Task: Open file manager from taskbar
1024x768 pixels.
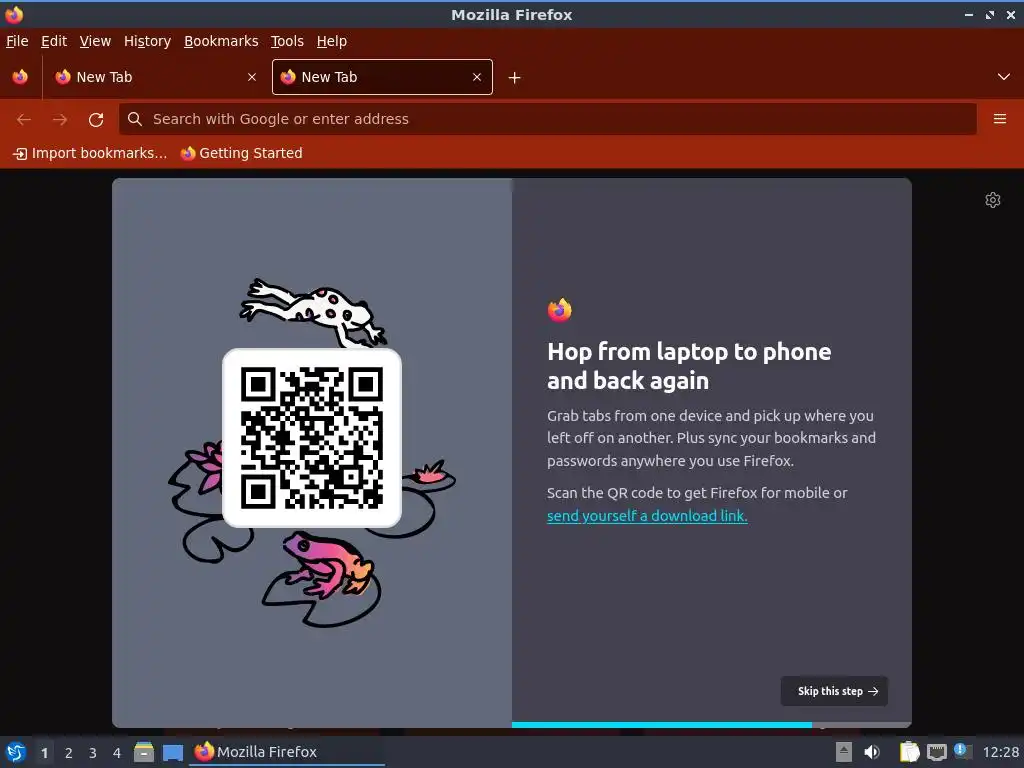Action: click(x=144, y=752)
